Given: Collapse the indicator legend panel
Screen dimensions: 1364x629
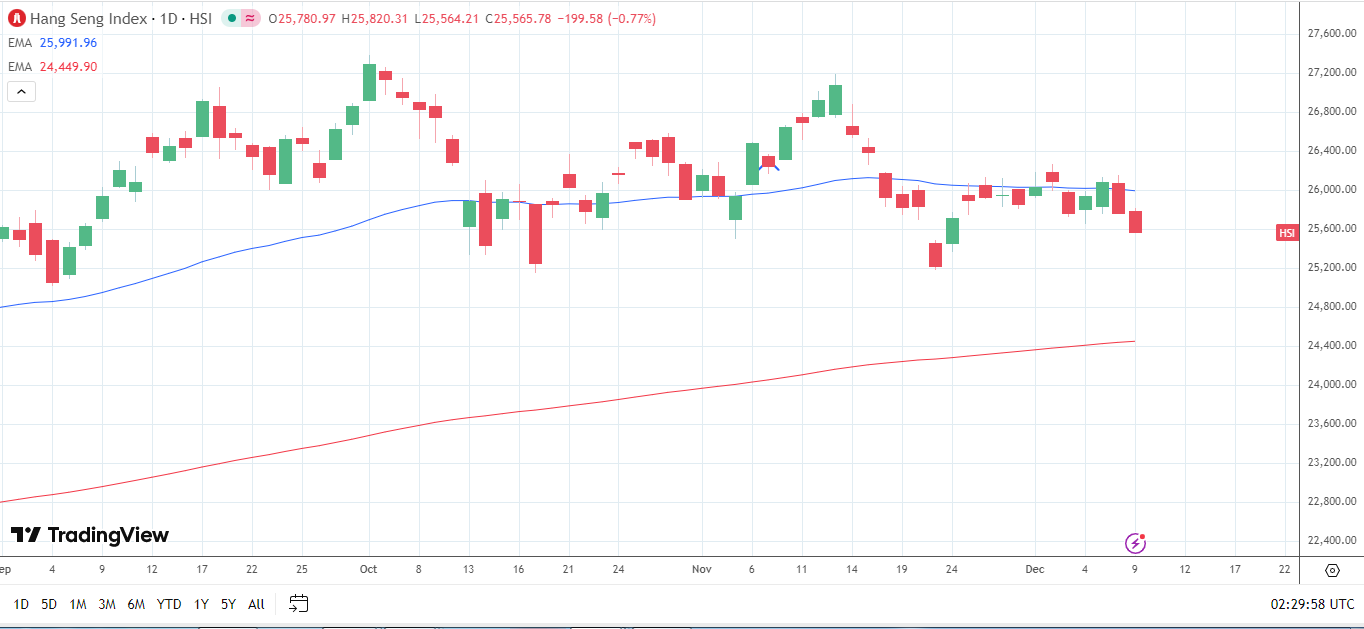Looking at the screenshot, I should pos(20,91).
